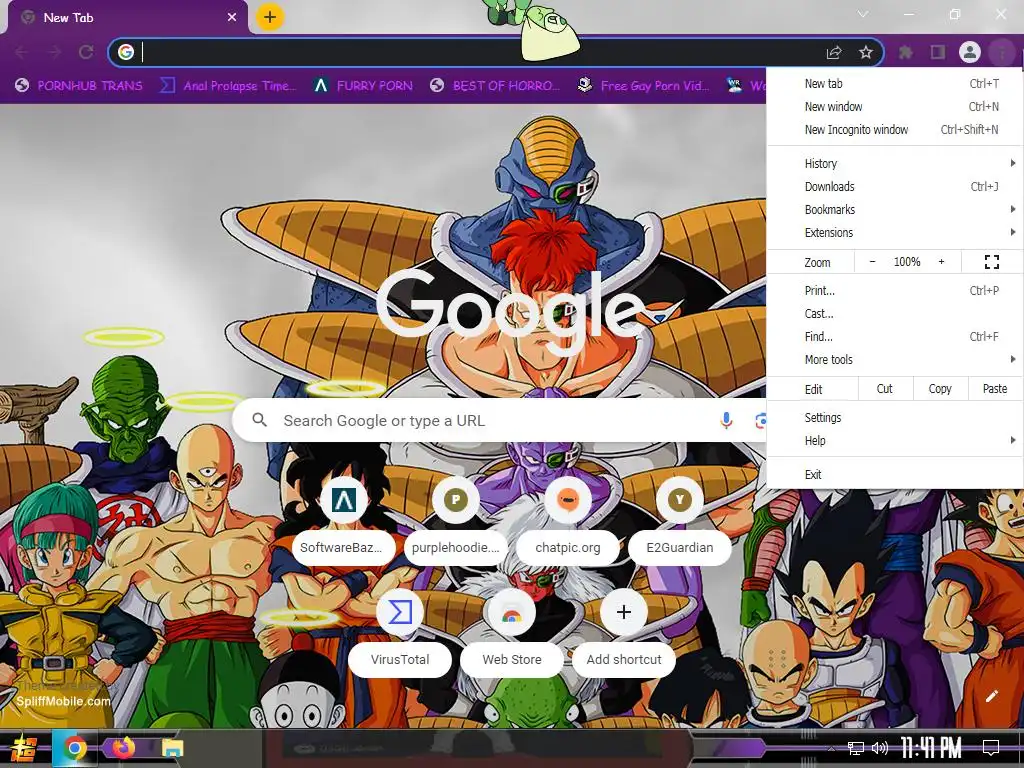Open the E2Guardian shortcut tile
Viewport: 1024px width, 768px height.
[680, 522]
